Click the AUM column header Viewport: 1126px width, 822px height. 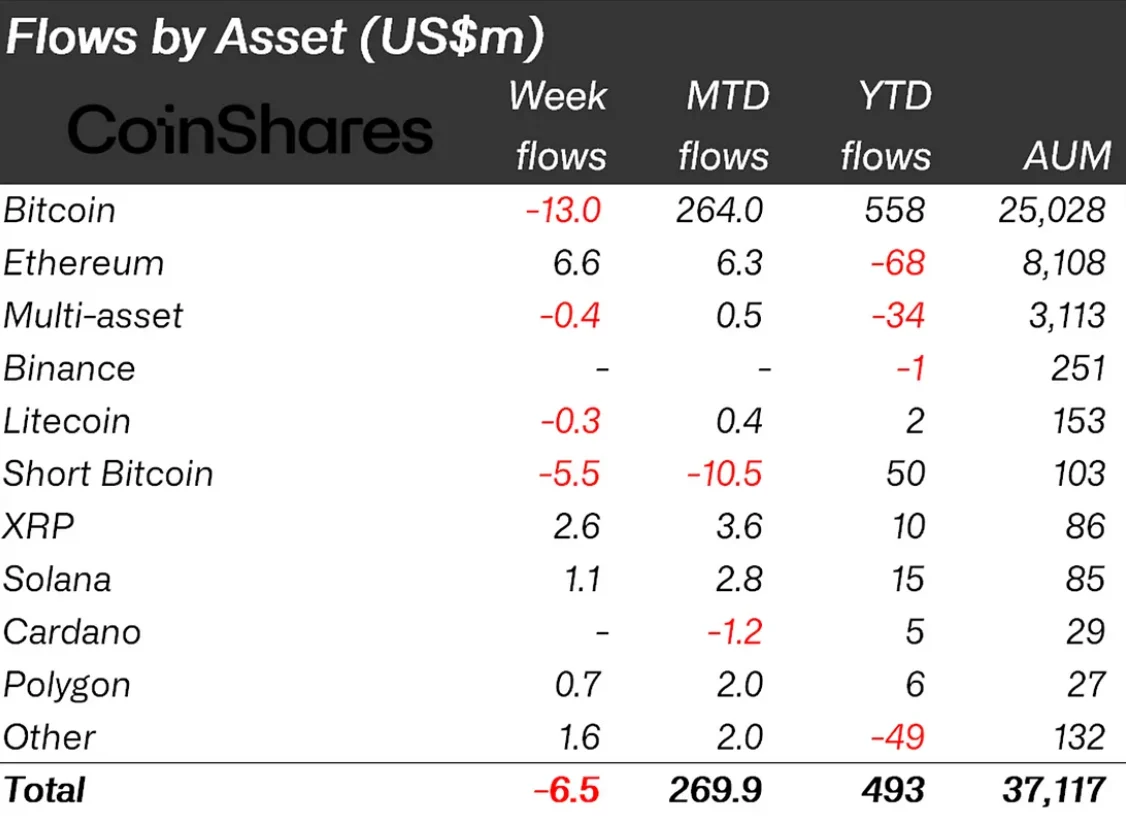click(x=1067, y=156)
